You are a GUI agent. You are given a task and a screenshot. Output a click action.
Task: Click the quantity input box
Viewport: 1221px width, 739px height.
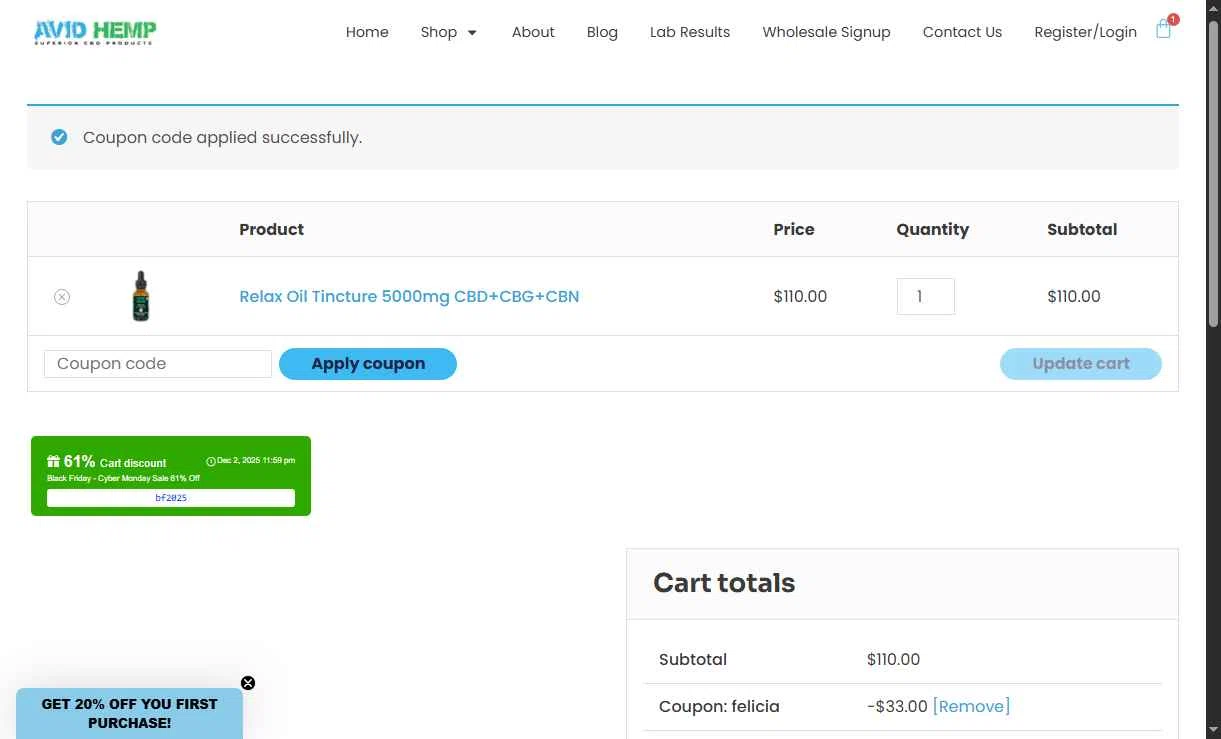tap(926, 296)
